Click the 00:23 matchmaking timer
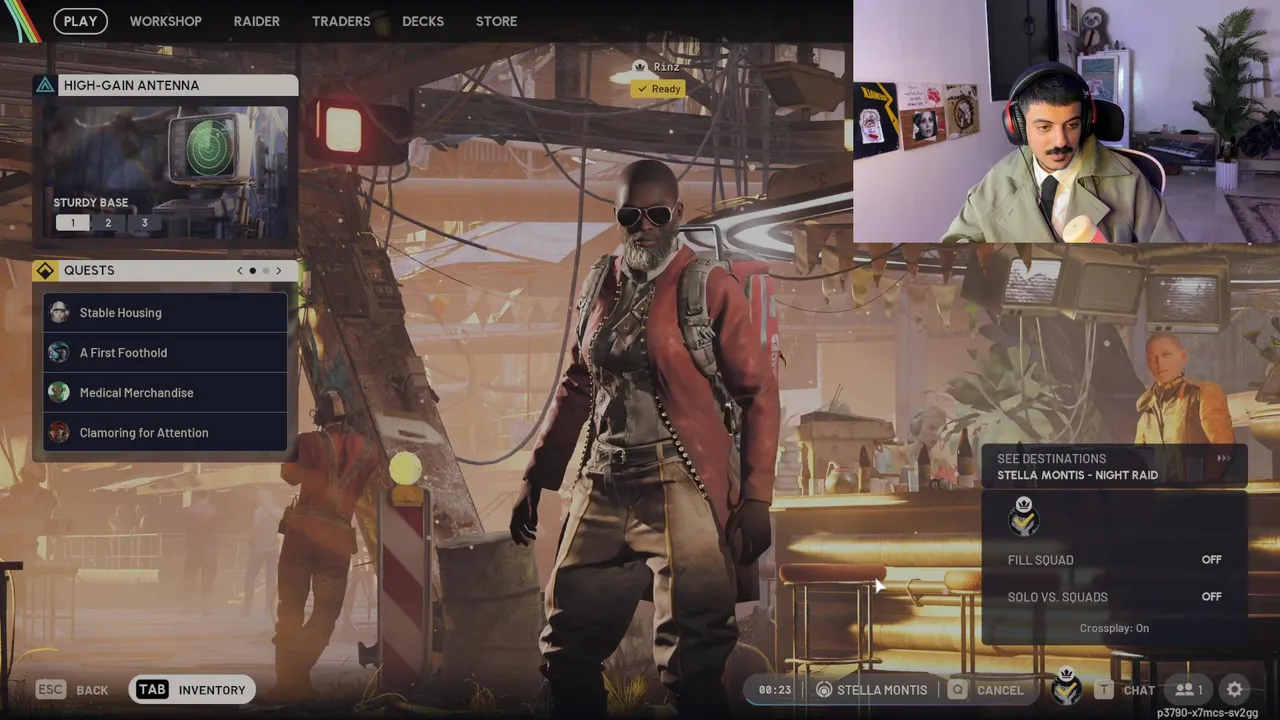This screenshot has width=1280, height=720. tap(775, 690)
